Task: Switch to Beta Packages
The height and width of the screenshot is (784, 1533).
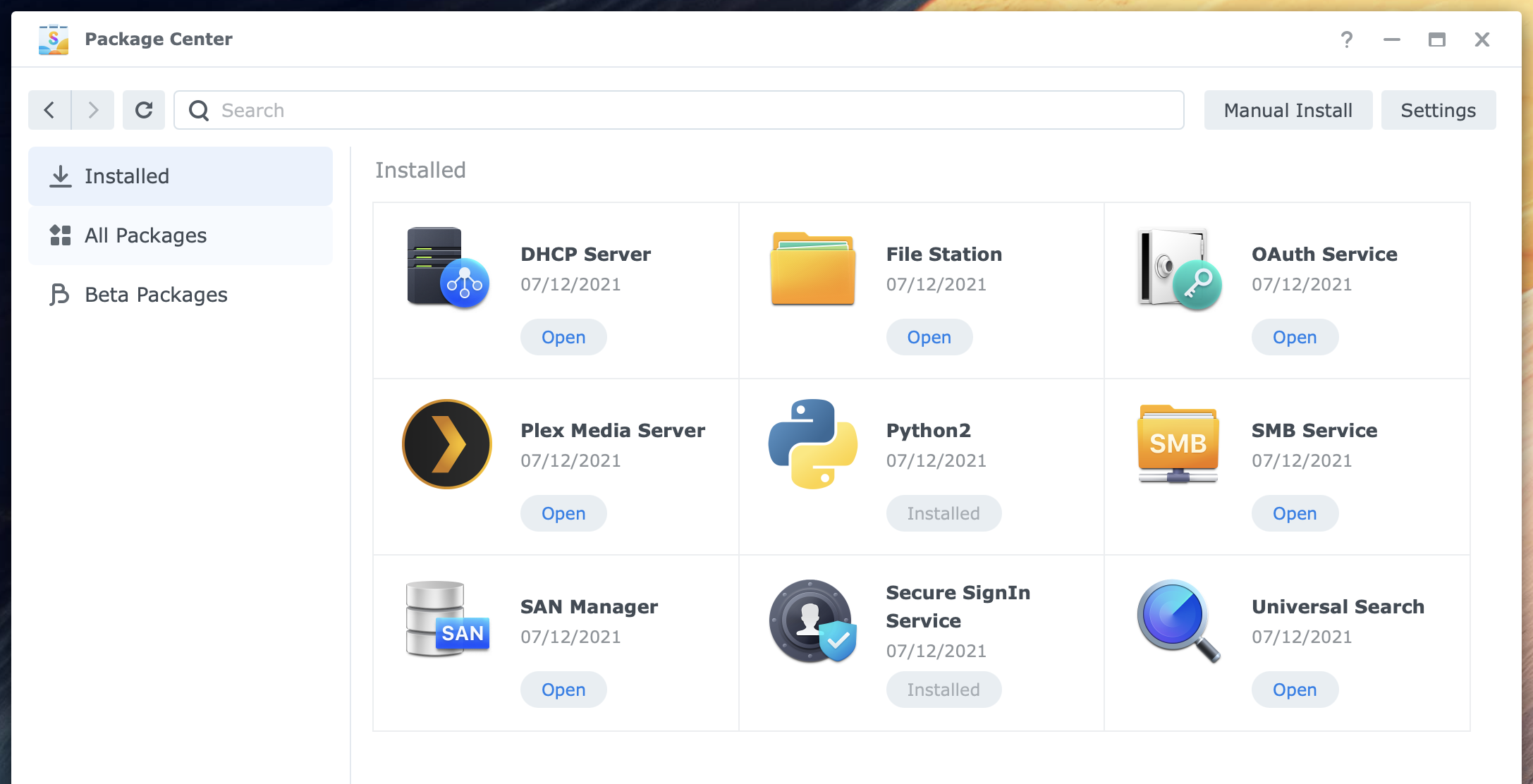Action: pyautogui.click(x=181, y=295)
